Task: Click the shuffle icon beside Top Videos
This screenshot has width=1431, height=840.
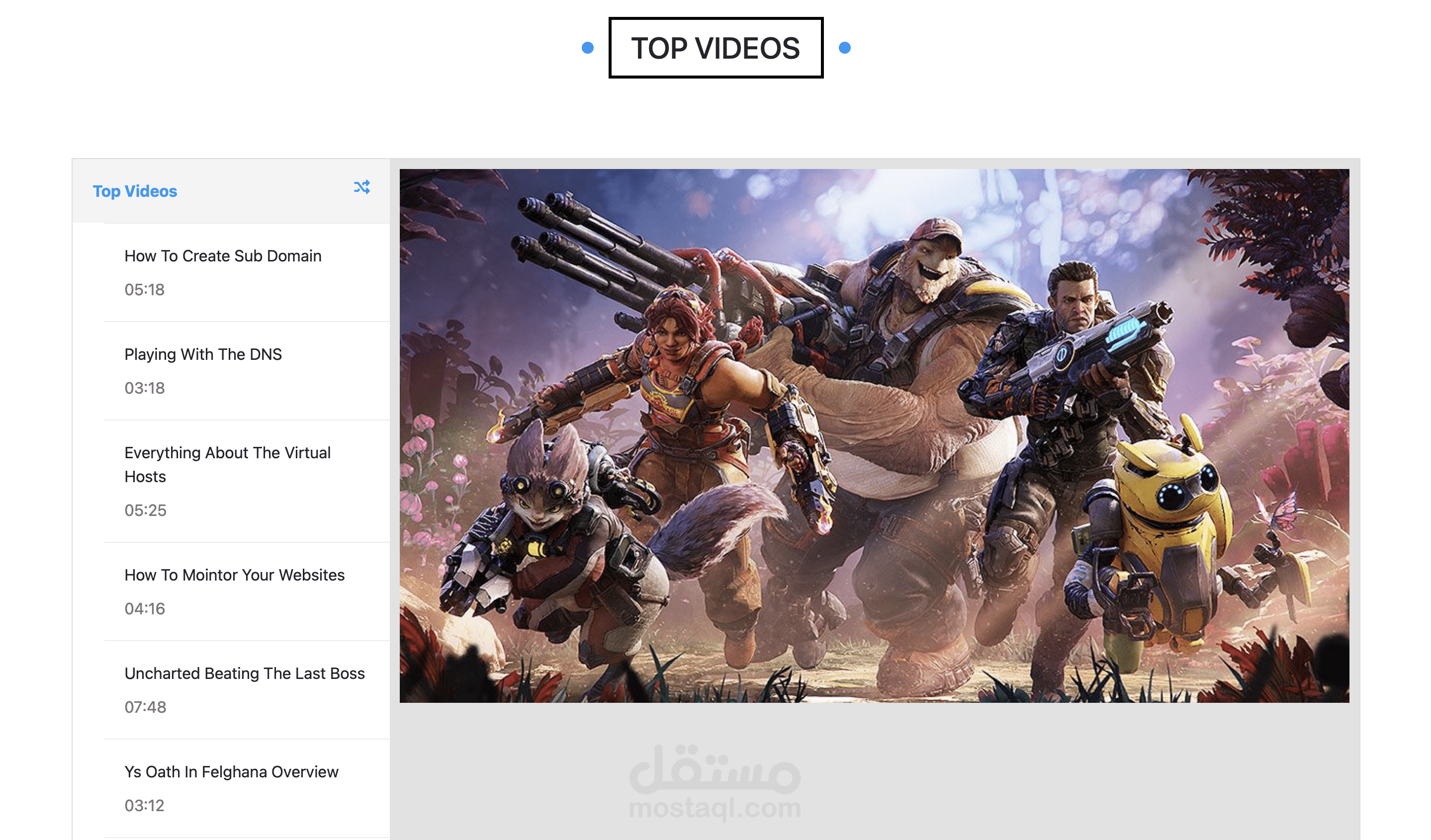Action: point(361,187)
